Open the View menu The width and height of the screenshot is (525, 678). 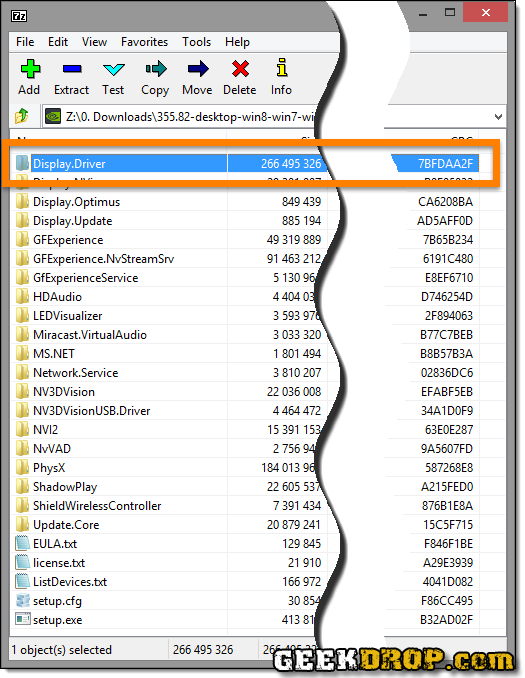(94, 42)
